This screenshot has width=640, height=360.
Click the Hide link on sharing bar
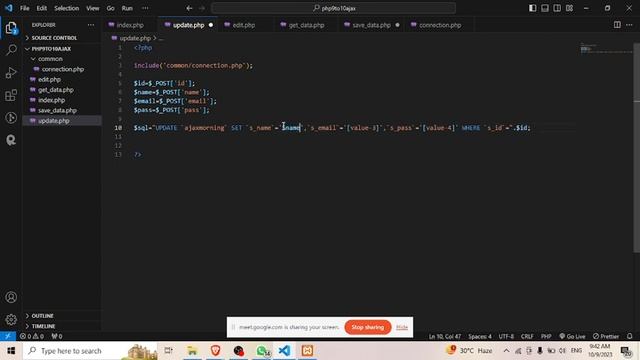(x=402, y=327)
